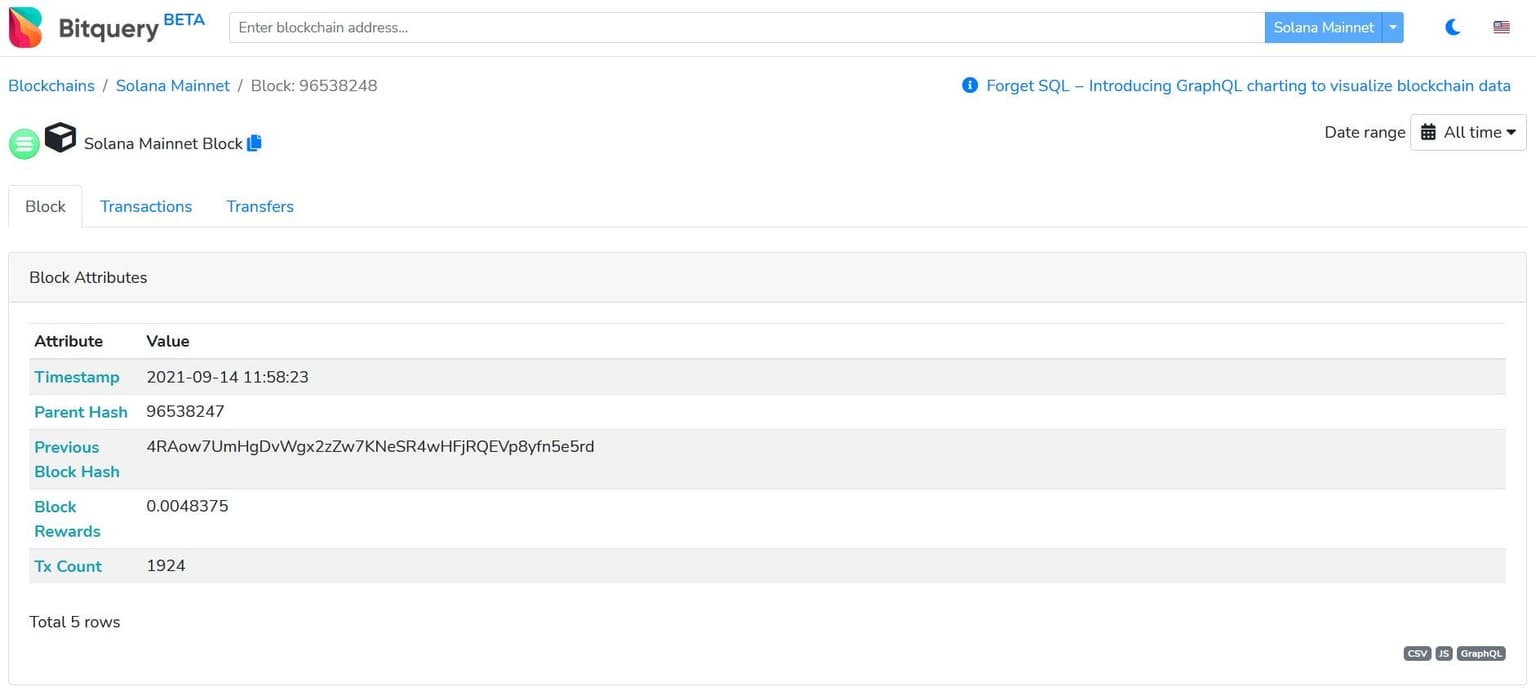Switch to the Transactions tab
The image size is (1536, 699).
(x=146, y=206)
